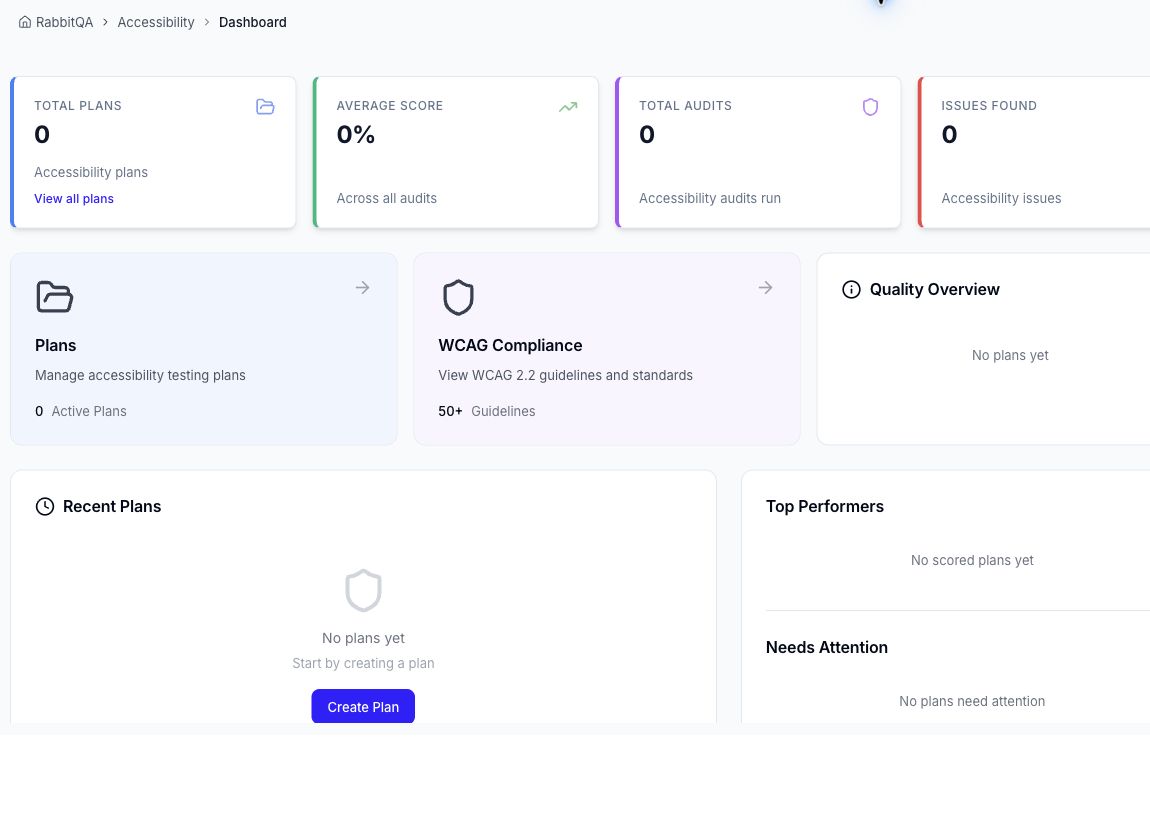
Task: Click the No scored plans yet text
Action: click(972, 560)
